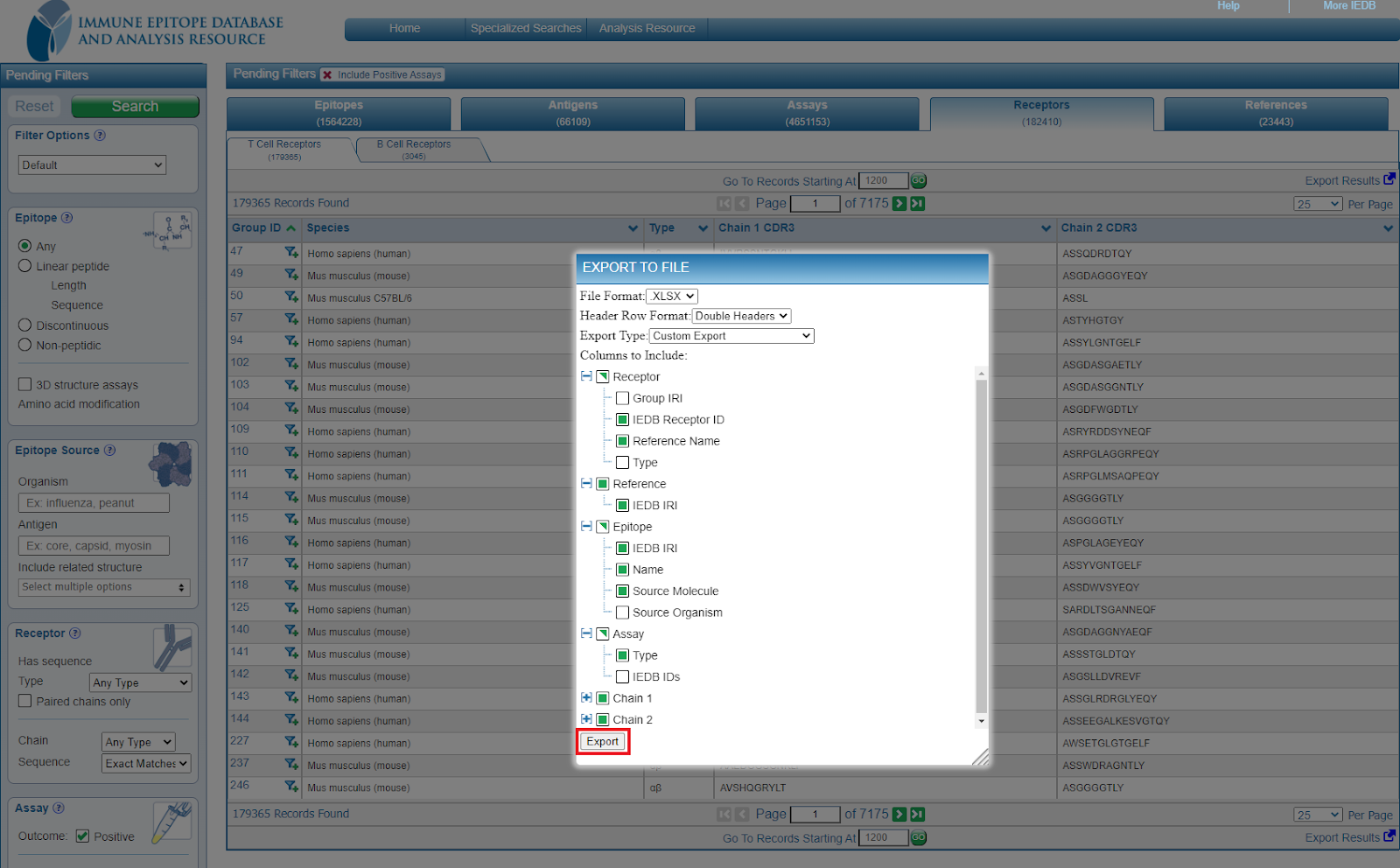
Task: Jump to last page using top pagination
Action: (x=917, y=204)
